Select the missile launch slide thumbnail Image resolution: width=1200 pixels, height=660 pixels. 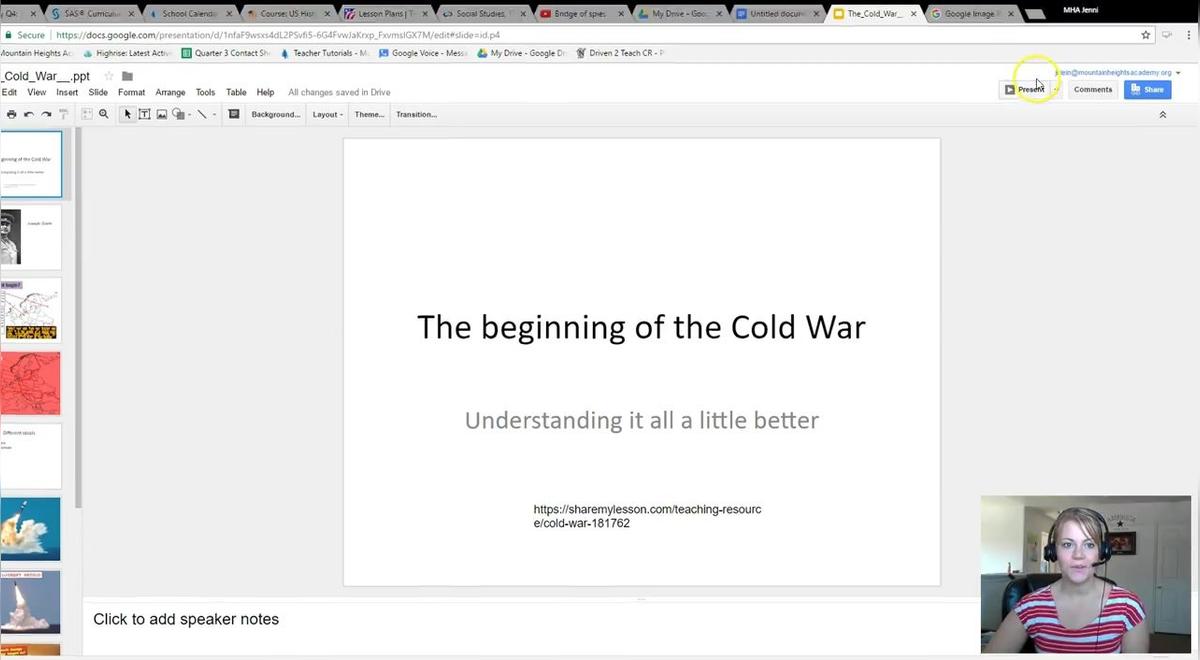point(31,529)
